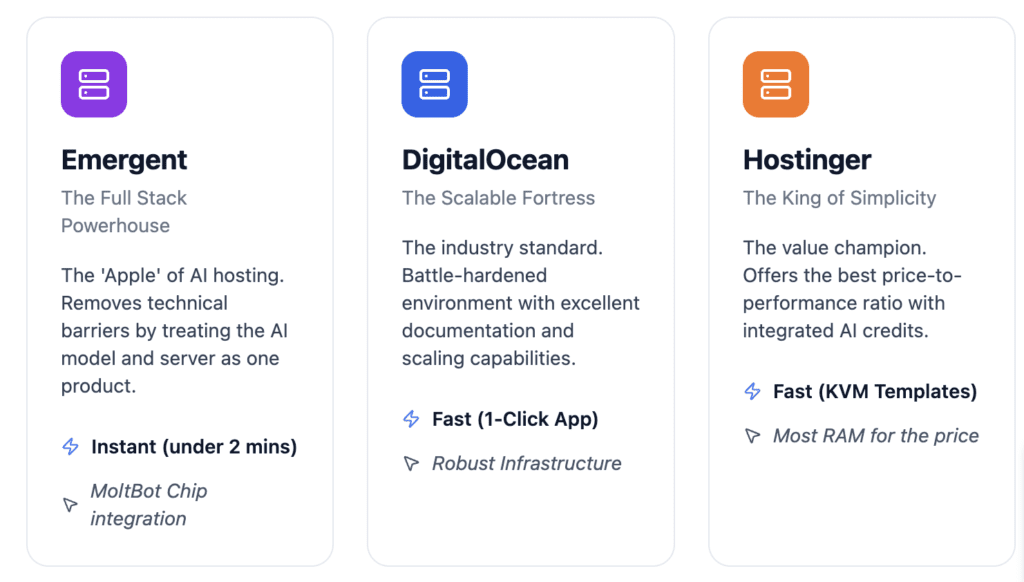Click the cursor icon beside Most RAM for the price
This screenshot has width=1024, height=582.
pyautogui.click(x=751, y=435)
